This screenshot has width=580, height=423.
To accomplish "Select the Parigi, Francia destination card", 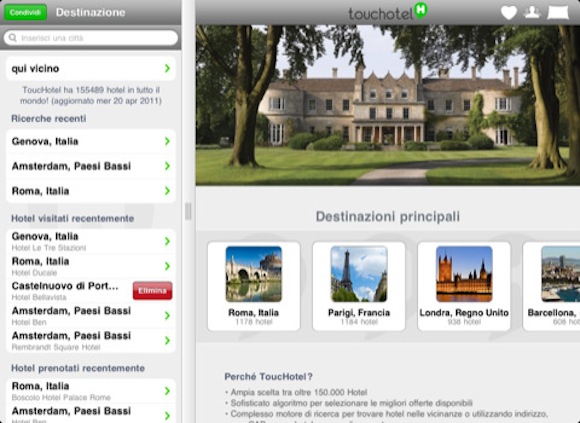I will (359, 286).
